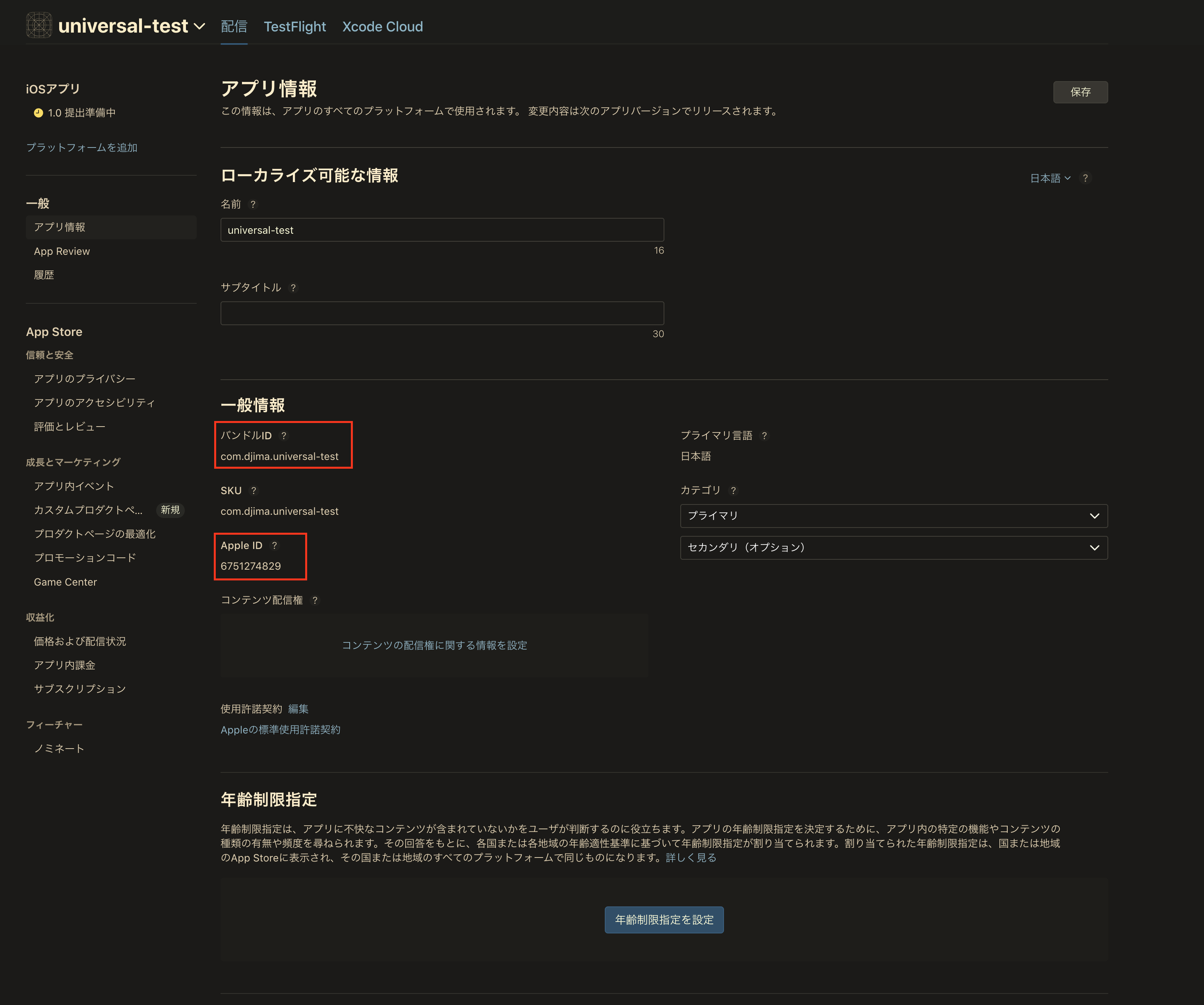Select サブスクリプション in sidebar
This screenshot has width=1204, height=1005.
pyautogui.click(x=80, y=689)
